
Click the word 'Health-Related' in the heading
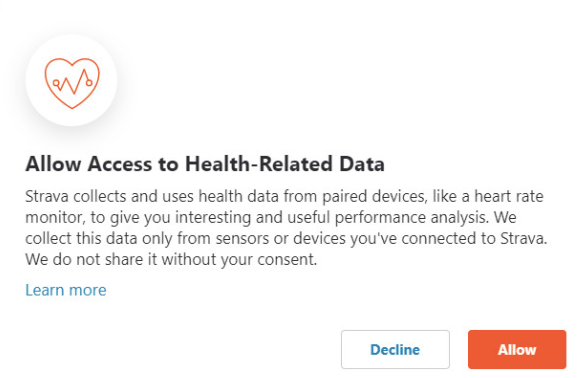[259, 164]
